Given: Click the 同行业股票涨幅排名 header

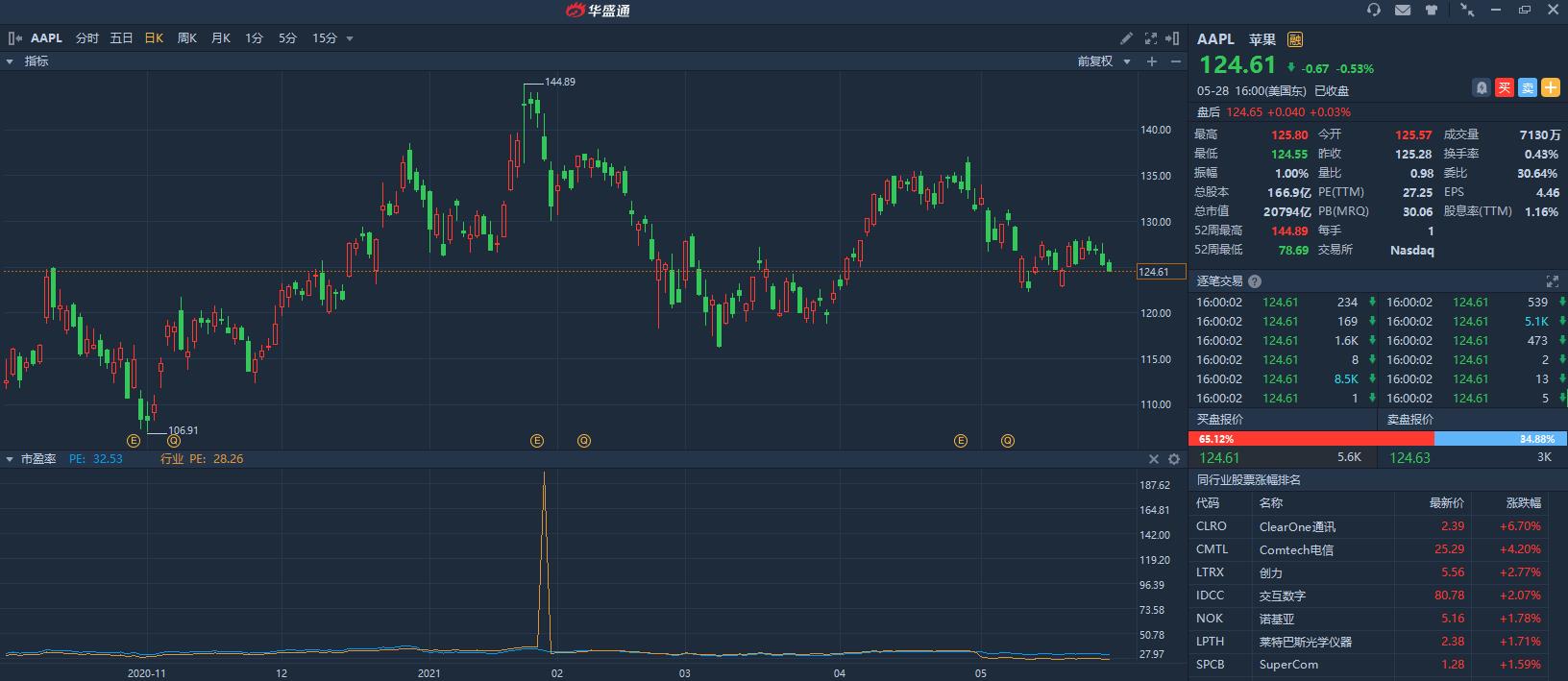Looking at the screenshot, I should point(1248,480).
